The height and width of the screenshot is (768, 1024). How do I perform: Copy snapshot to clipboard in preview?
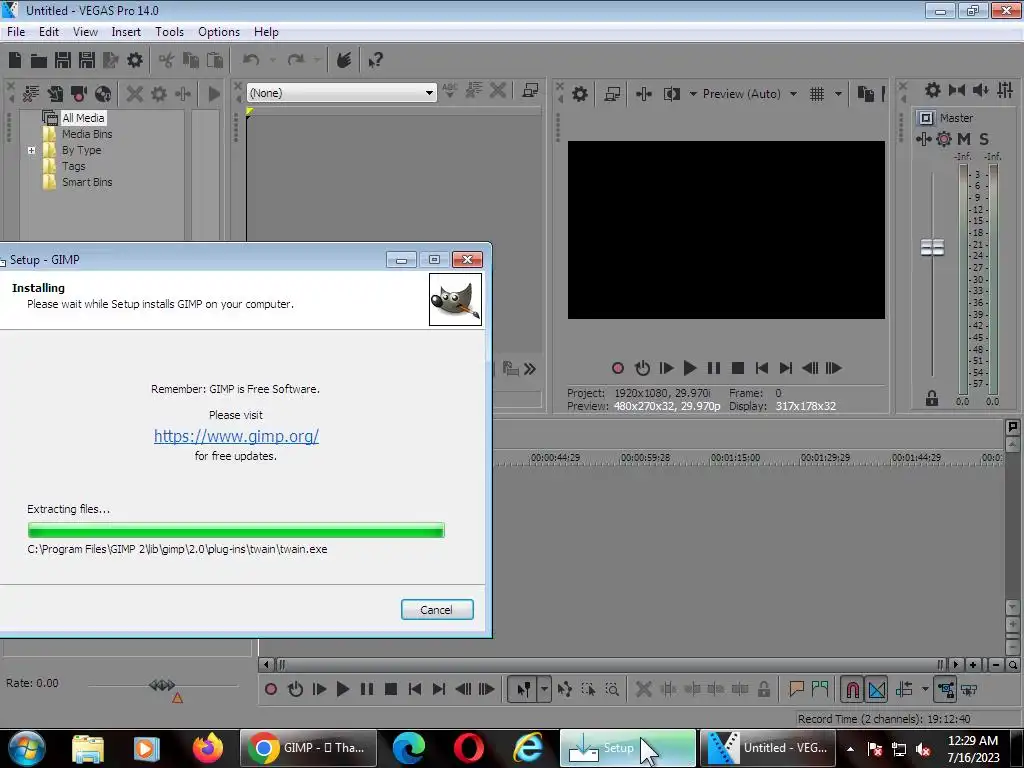pyautogui.click(x=866, y=94)
